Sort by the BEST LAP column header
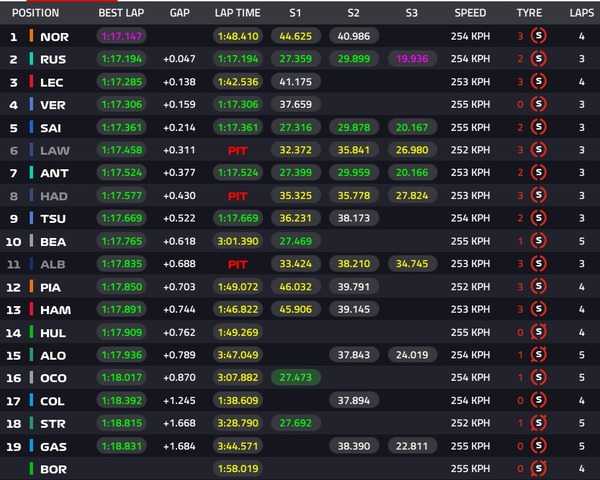The image size is (600, 480). pyautogui.click(x=120, y=13)
